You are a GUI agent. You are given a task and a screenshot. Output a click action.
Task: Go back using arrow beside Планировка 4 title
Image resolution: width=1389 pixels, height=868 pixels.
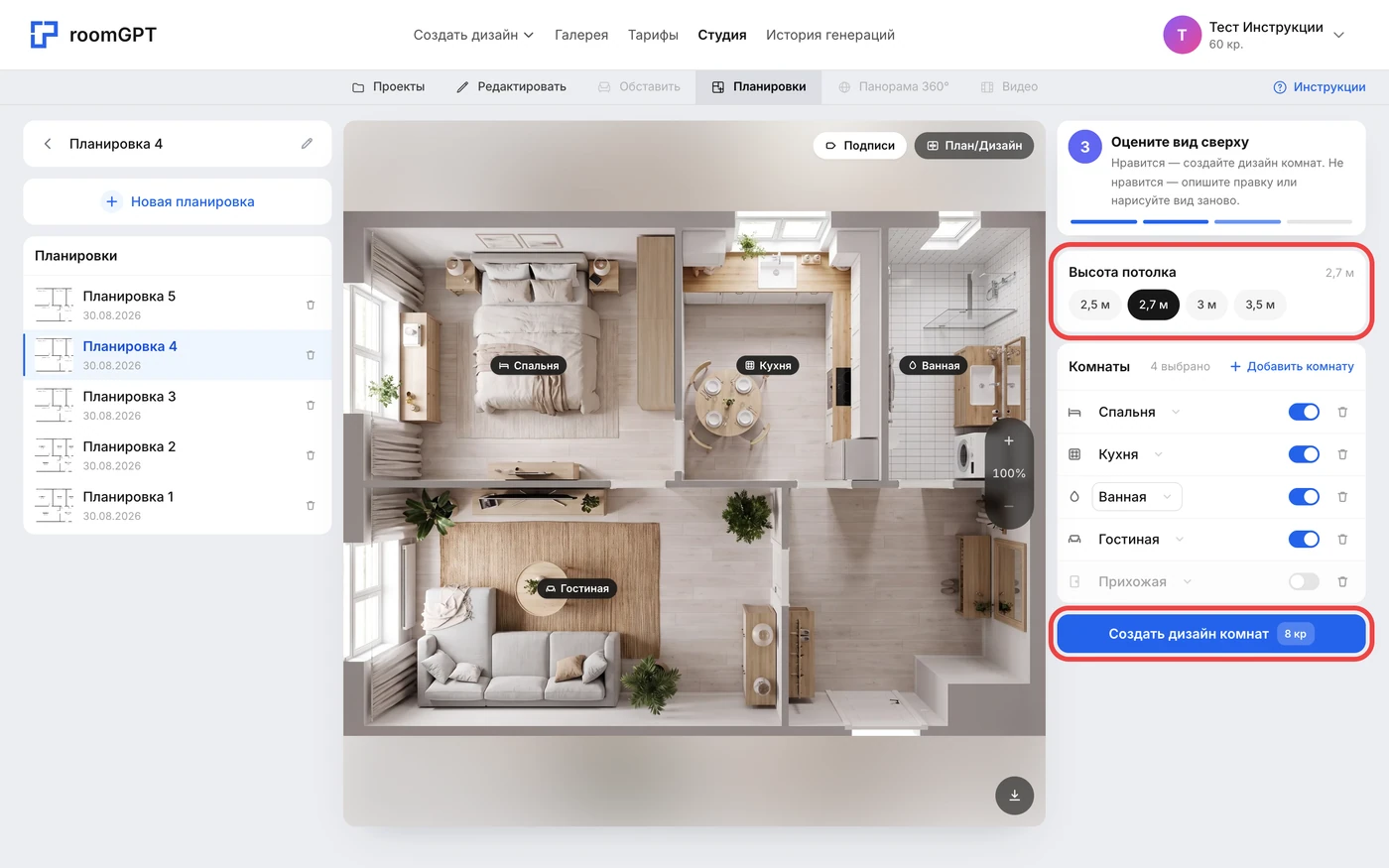[48, 144]
